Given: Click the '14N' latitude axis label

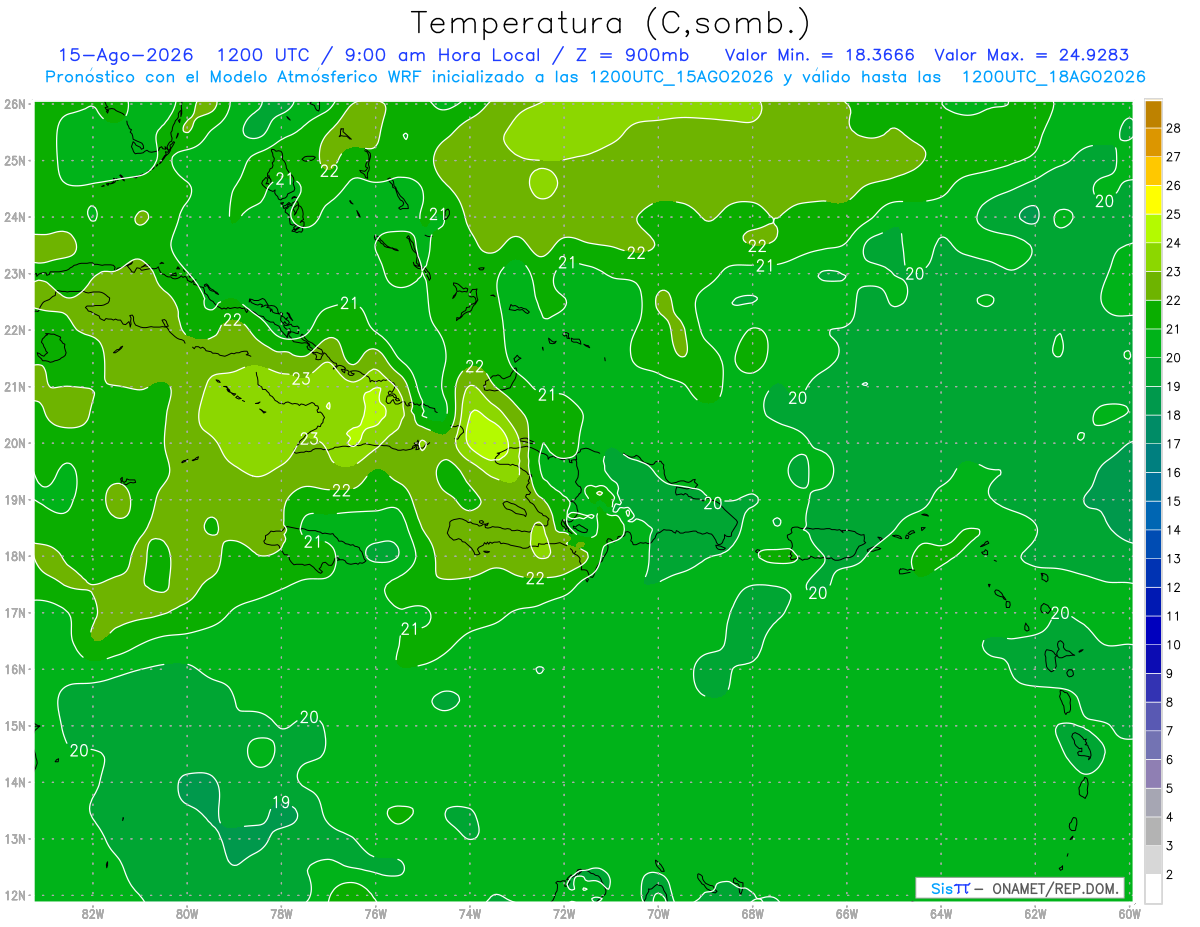Looking at the screenshot, I should click(x=15, y=782).
